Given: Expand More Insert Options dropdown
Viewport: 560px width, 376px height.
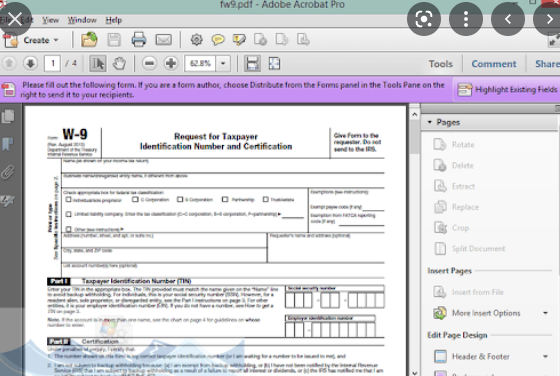Looking at the screenshot, I should coord(545,313).
